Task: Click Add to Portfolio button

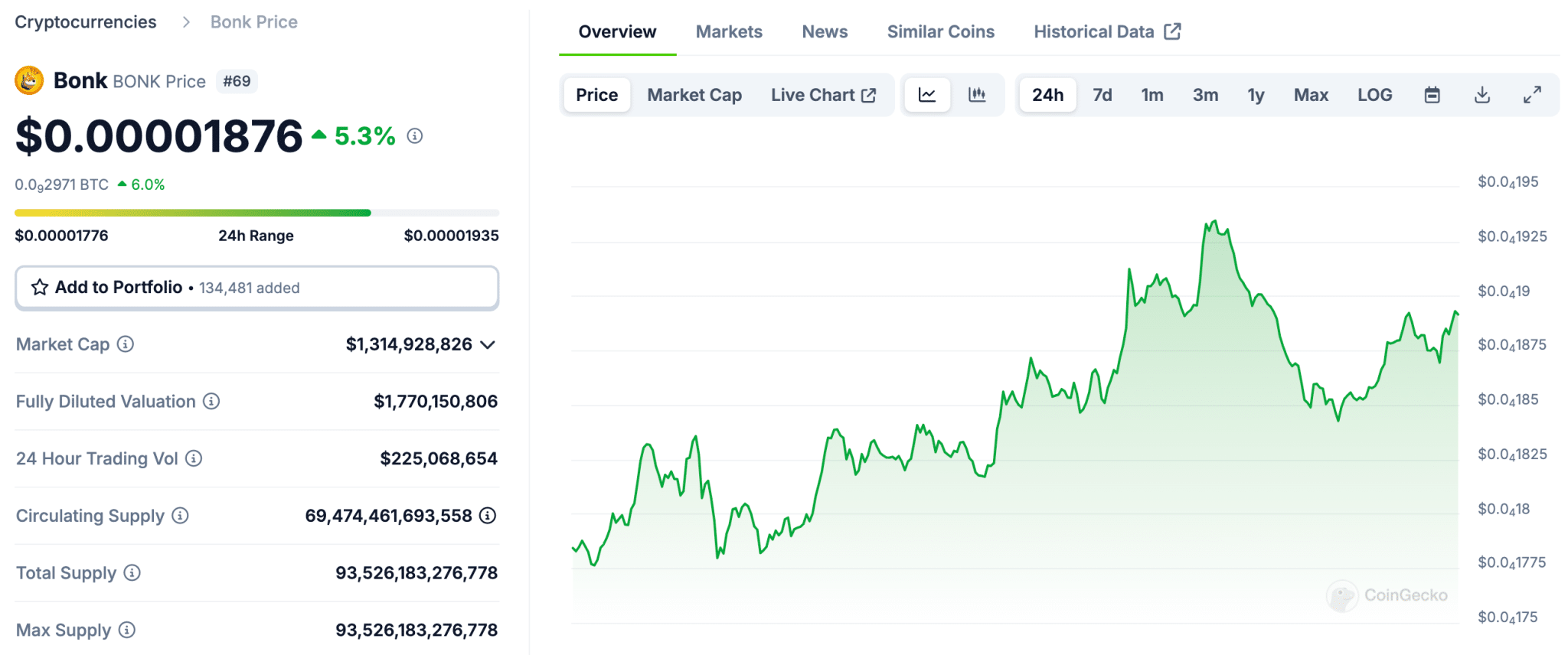Action: click(x=257, y=288)
